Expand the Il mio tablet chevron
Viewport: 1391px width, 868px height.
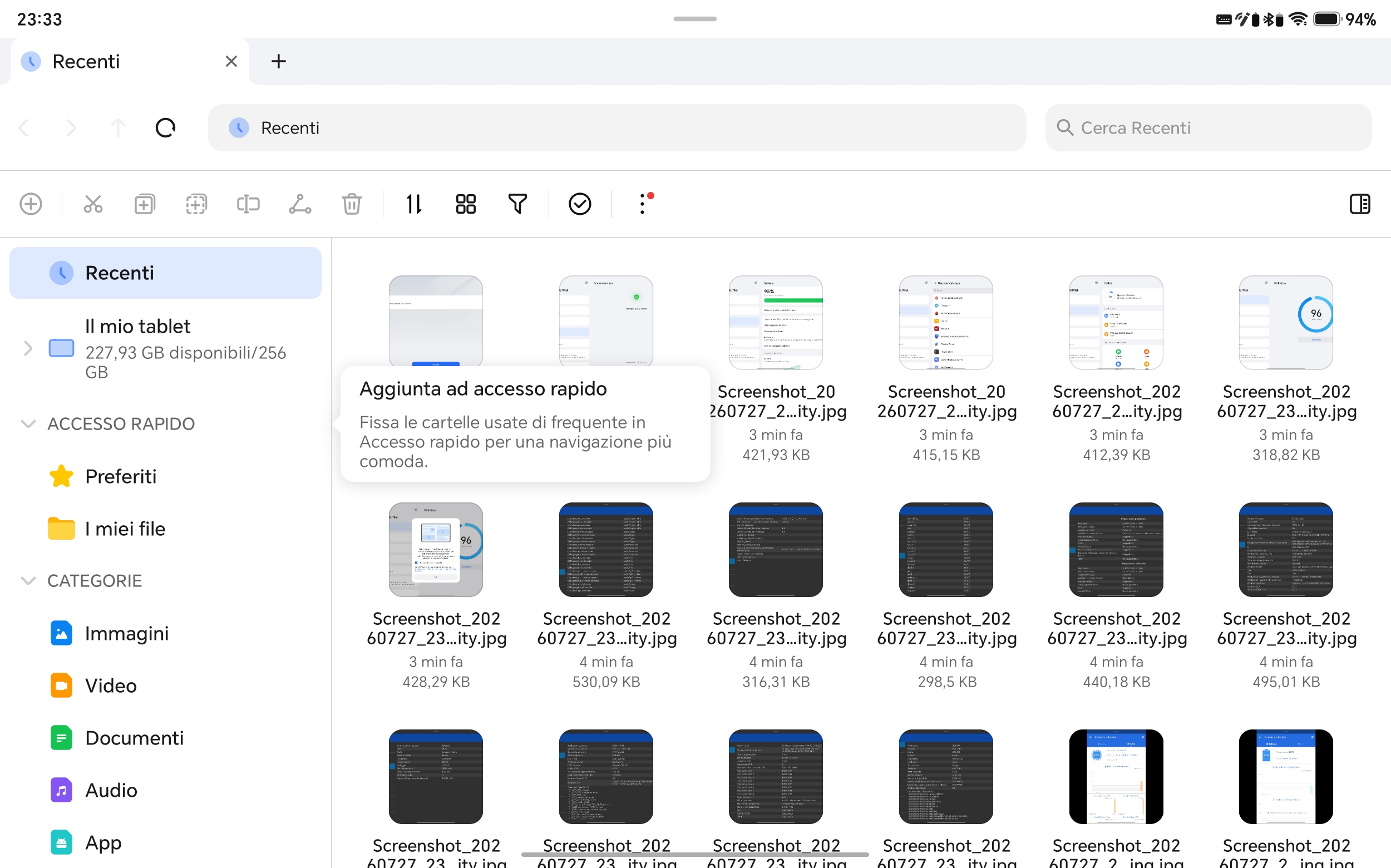click(x=28, y=348)
